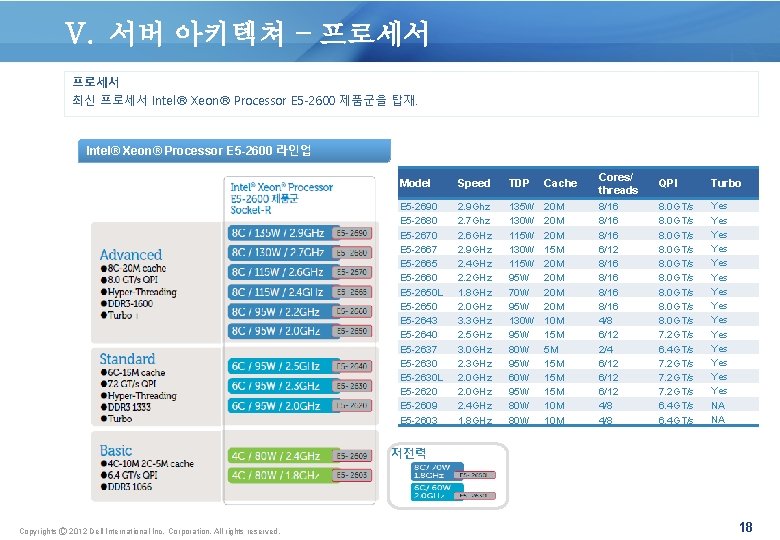Click the "TDP" column header
Screen dimensions: 780x540
[x=519, y=183]
